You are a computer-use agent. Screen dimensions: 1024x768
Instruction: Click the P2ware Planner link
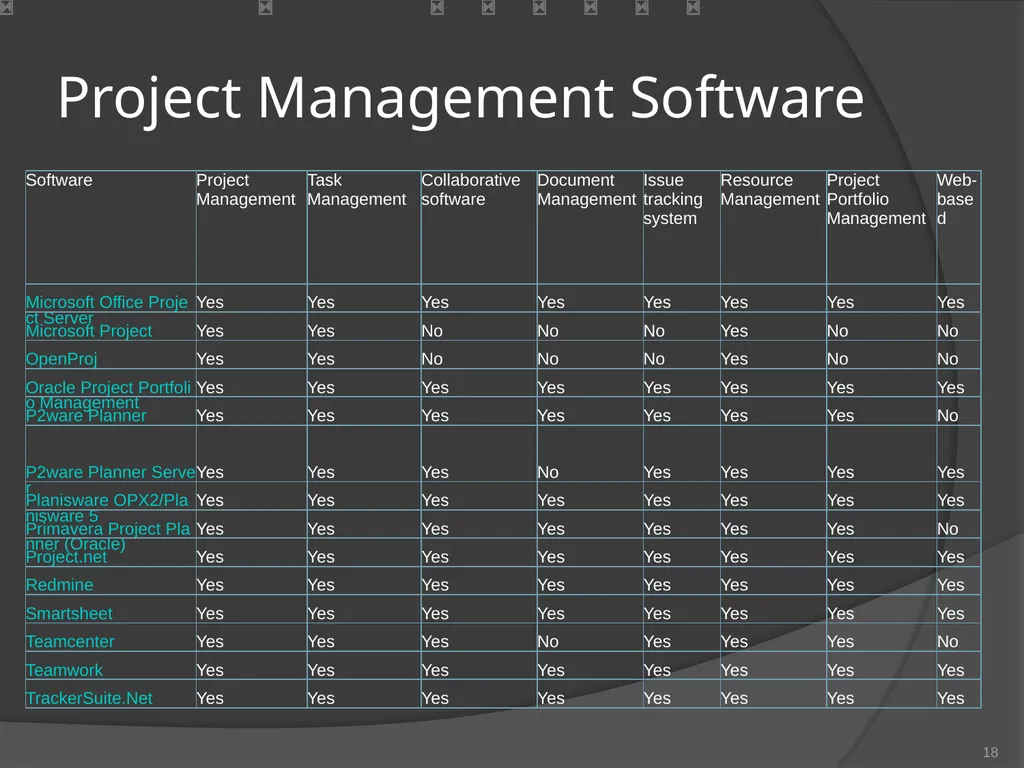(86, 416)
